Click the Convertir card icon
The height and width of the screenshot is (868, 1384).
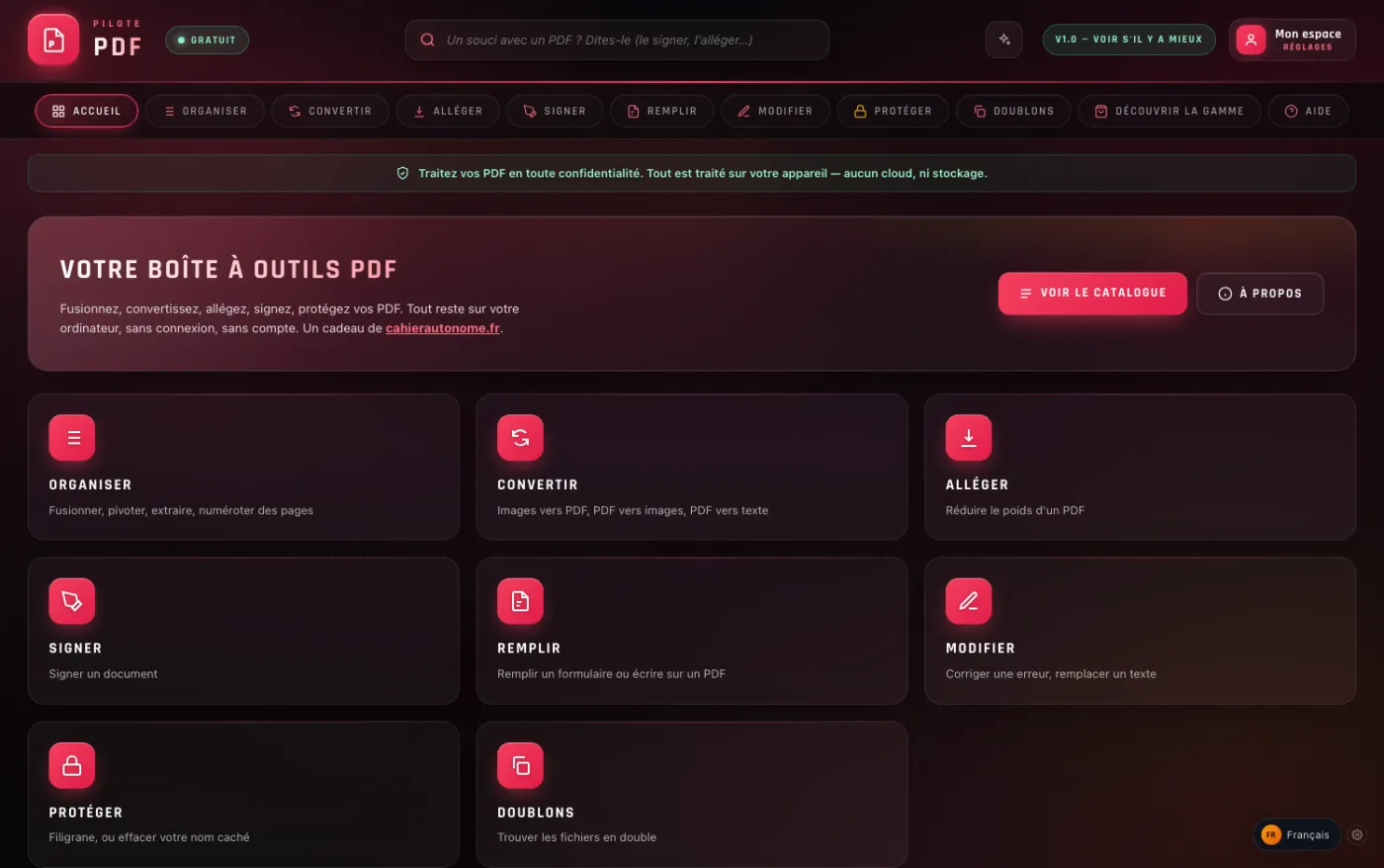520,437
